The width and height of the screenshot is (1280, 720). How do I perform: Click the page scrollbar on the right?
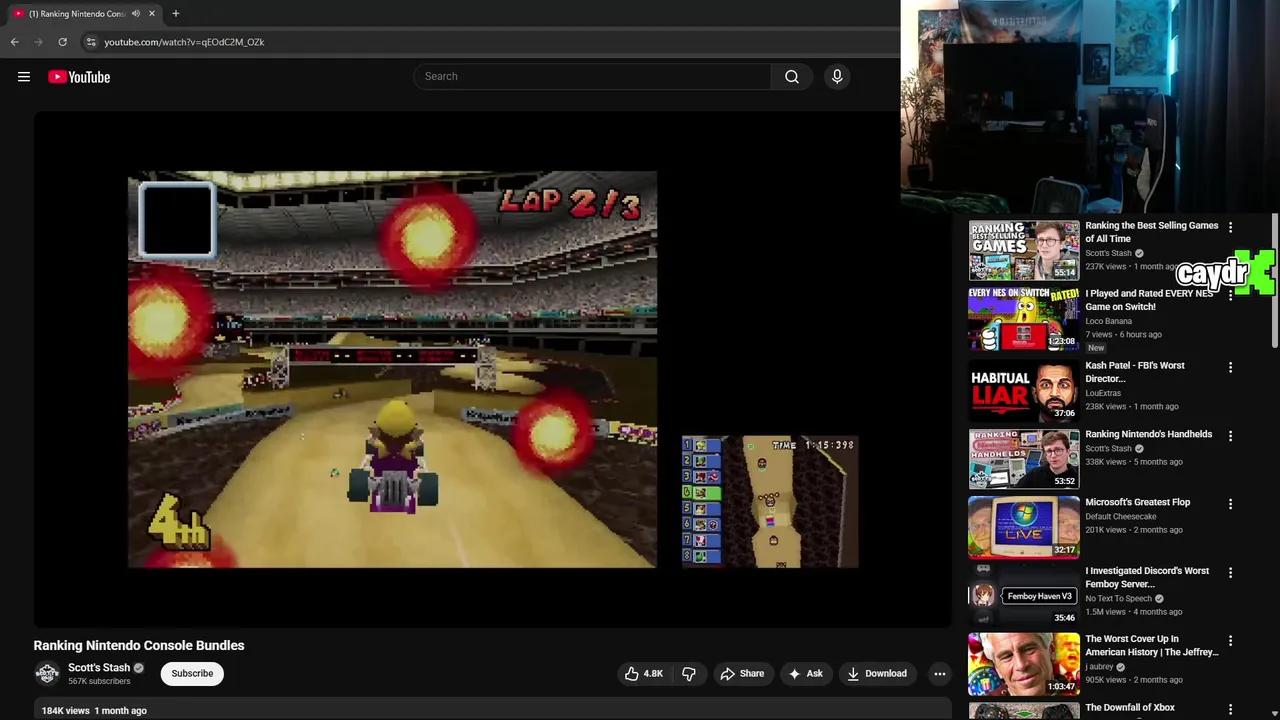tap(1275, 280)
